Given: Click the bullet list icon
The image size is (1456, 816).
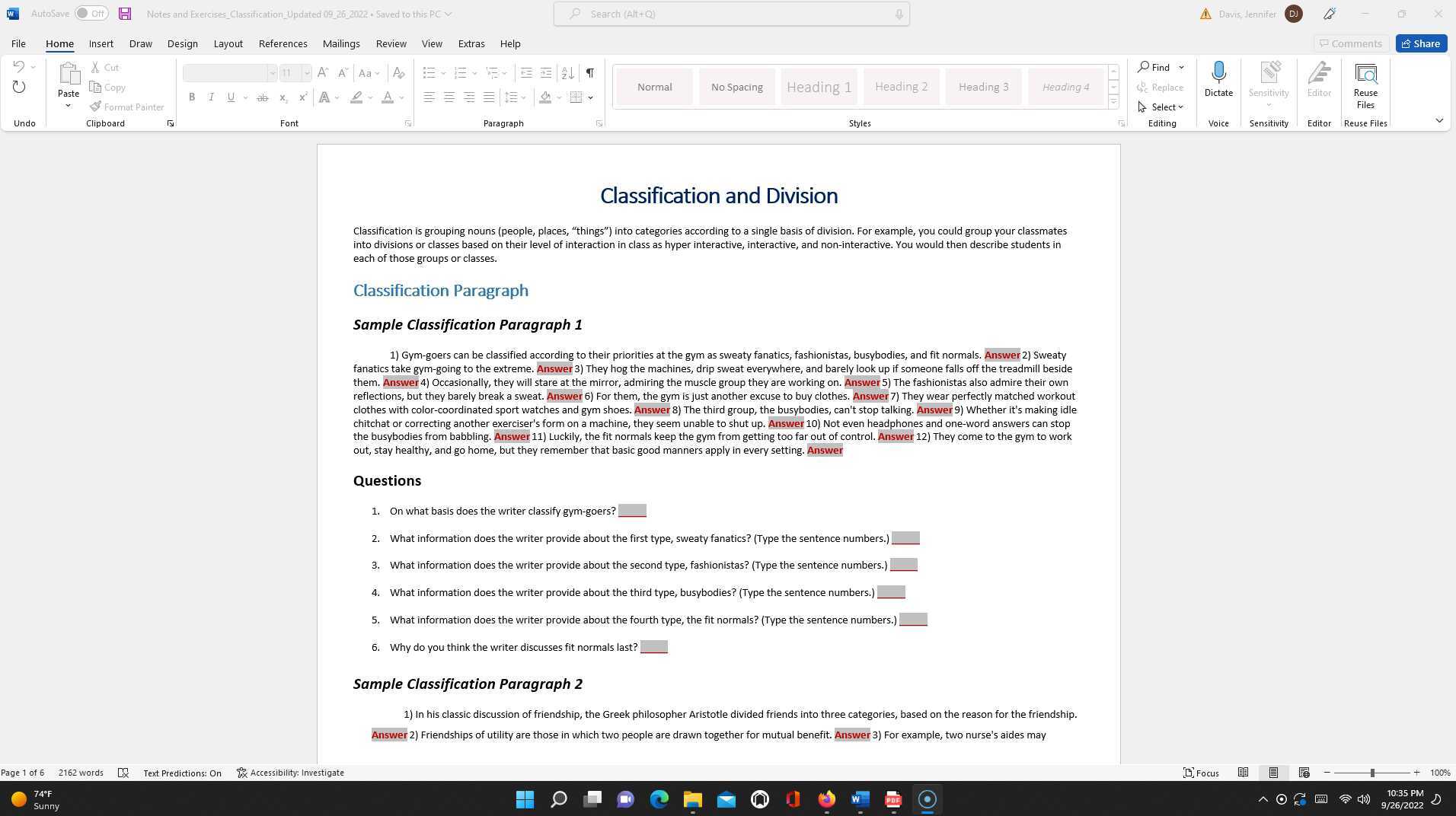Looking at the screenshot, I should point(429,73).
